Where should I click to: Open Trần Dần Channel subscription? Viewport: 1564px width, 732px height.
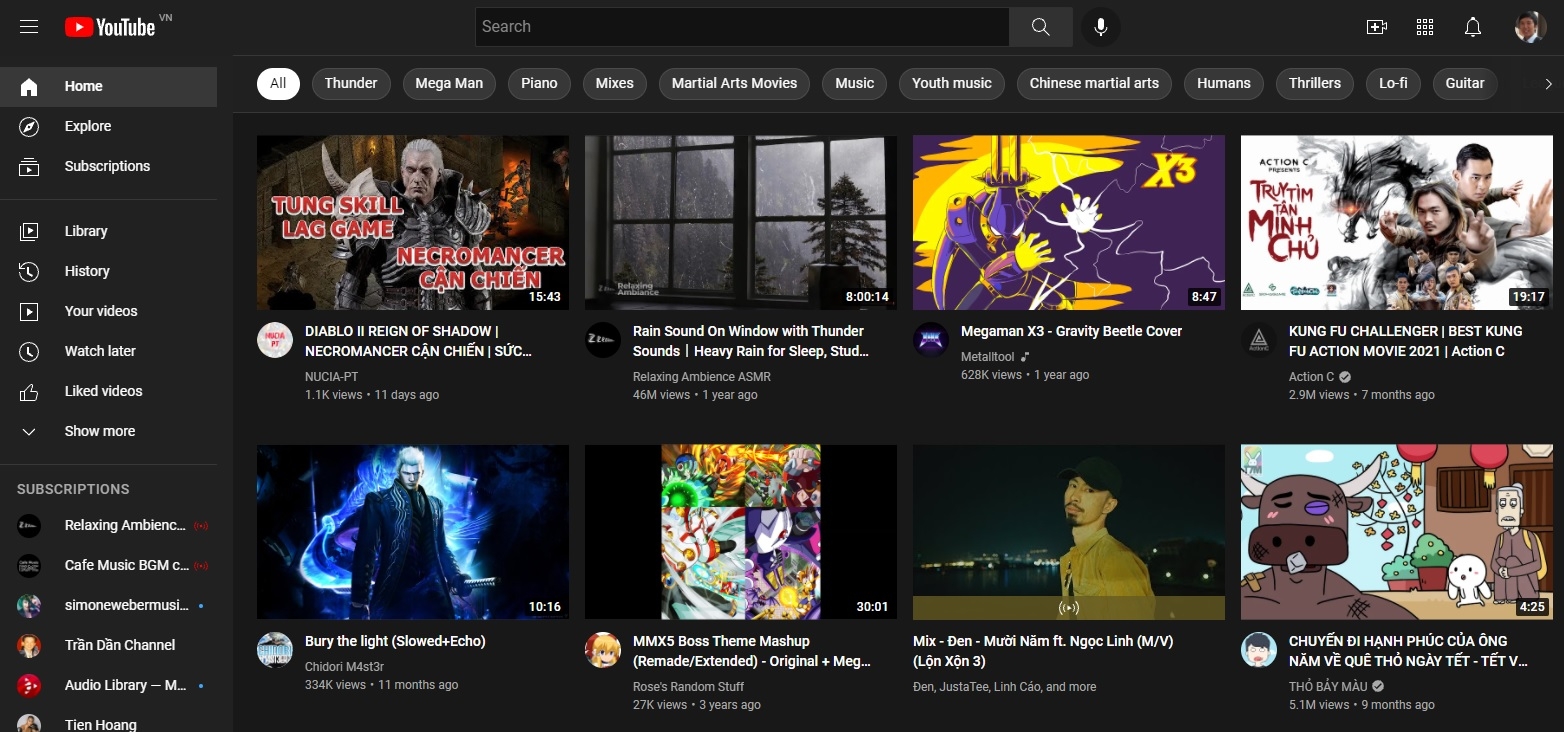click(108, 645)
